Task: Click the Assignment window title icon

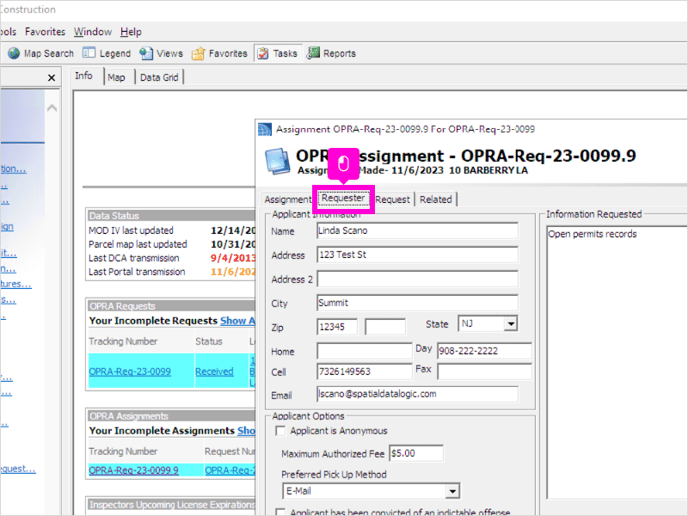Action: pos(265,129)
